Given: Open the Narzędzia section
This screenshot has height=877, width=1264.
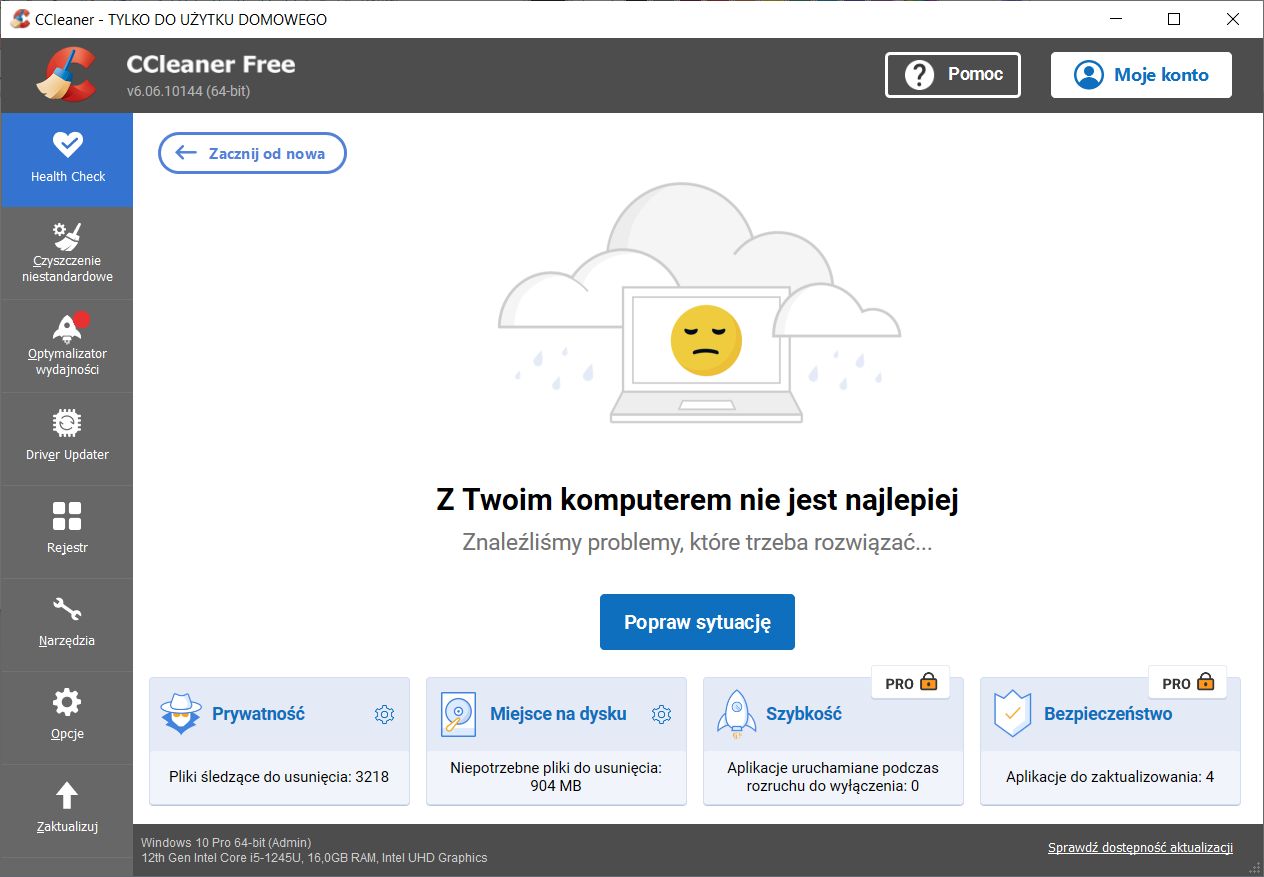Looking at the screenshot, I should click(67, 623).
